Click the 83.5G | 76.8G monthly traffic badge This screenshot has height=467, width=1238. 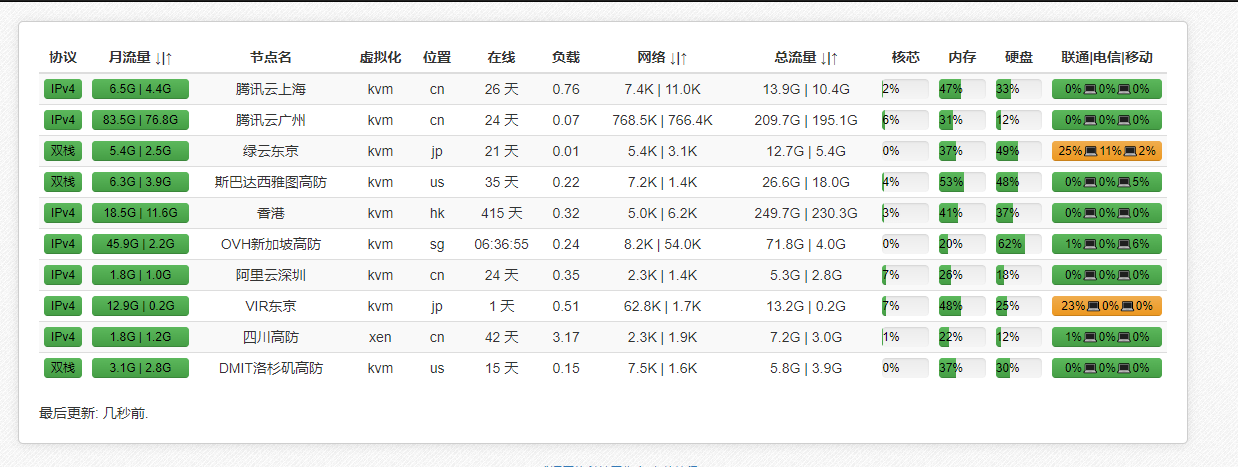point(140,120)
